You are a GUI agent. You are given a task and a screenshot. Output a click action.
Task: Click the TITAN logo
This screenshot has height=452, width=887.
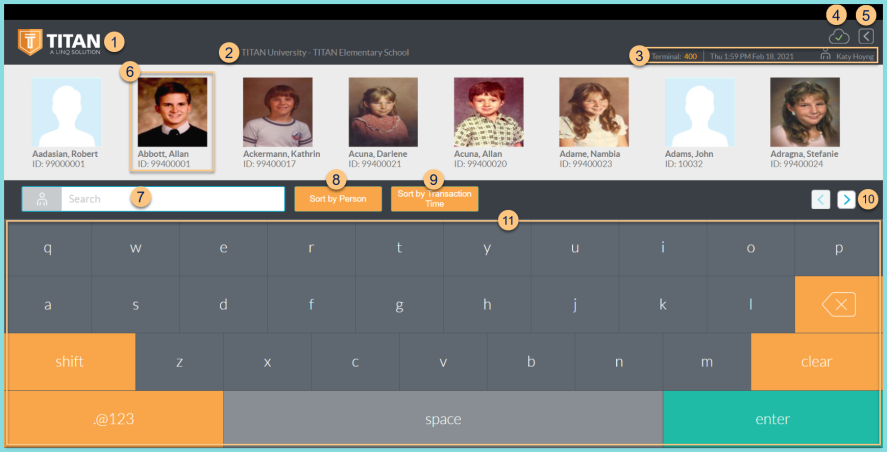[x=59, y=42]
